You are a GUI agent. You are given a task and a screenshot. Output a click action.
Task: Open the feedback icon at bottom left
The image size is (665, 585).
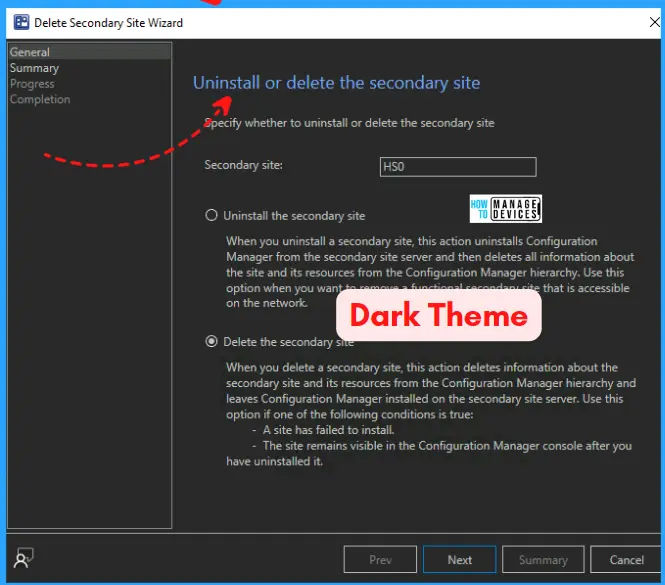23,558
